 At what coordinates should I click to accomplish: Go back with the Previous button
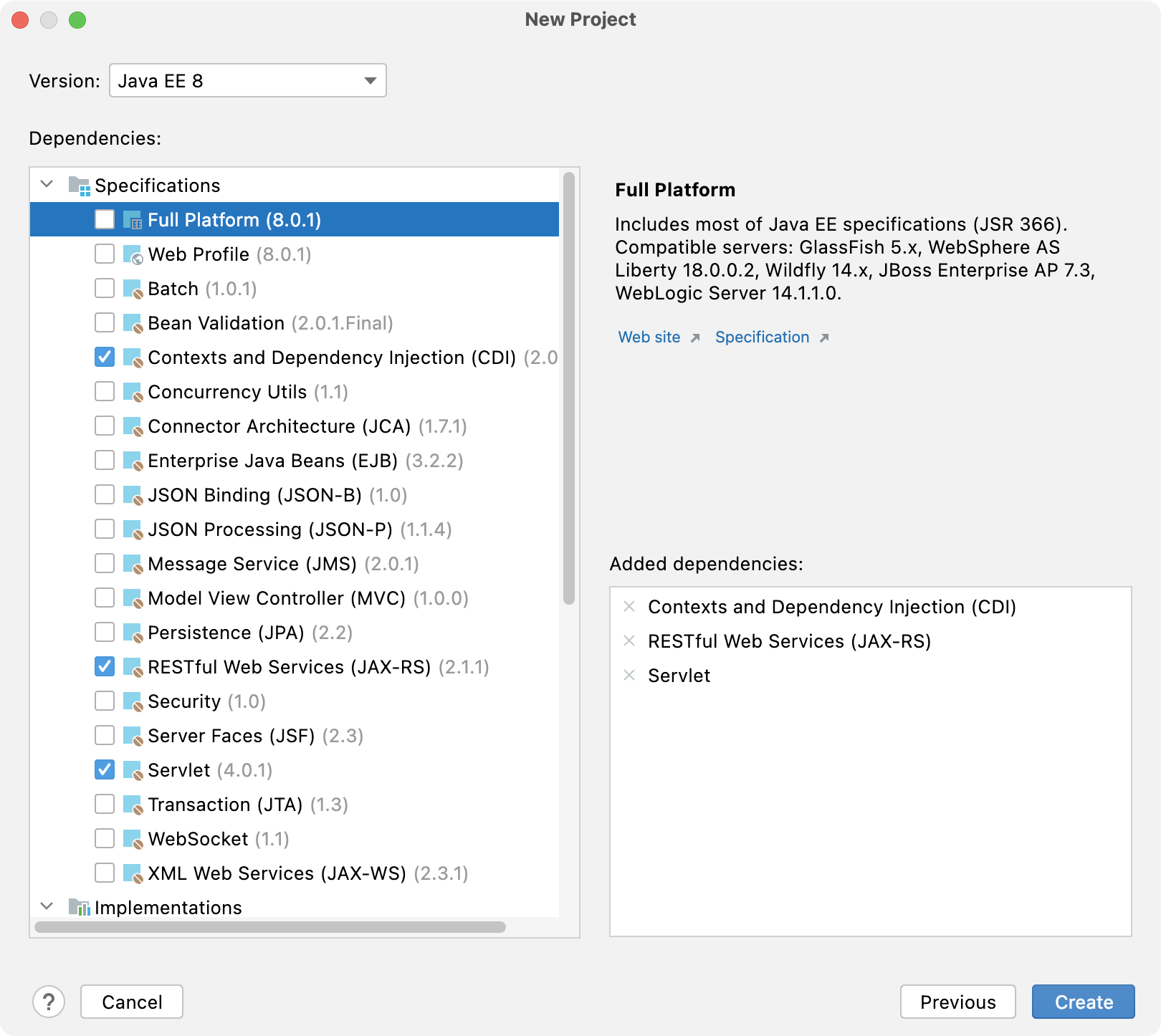click(958, 1002)
